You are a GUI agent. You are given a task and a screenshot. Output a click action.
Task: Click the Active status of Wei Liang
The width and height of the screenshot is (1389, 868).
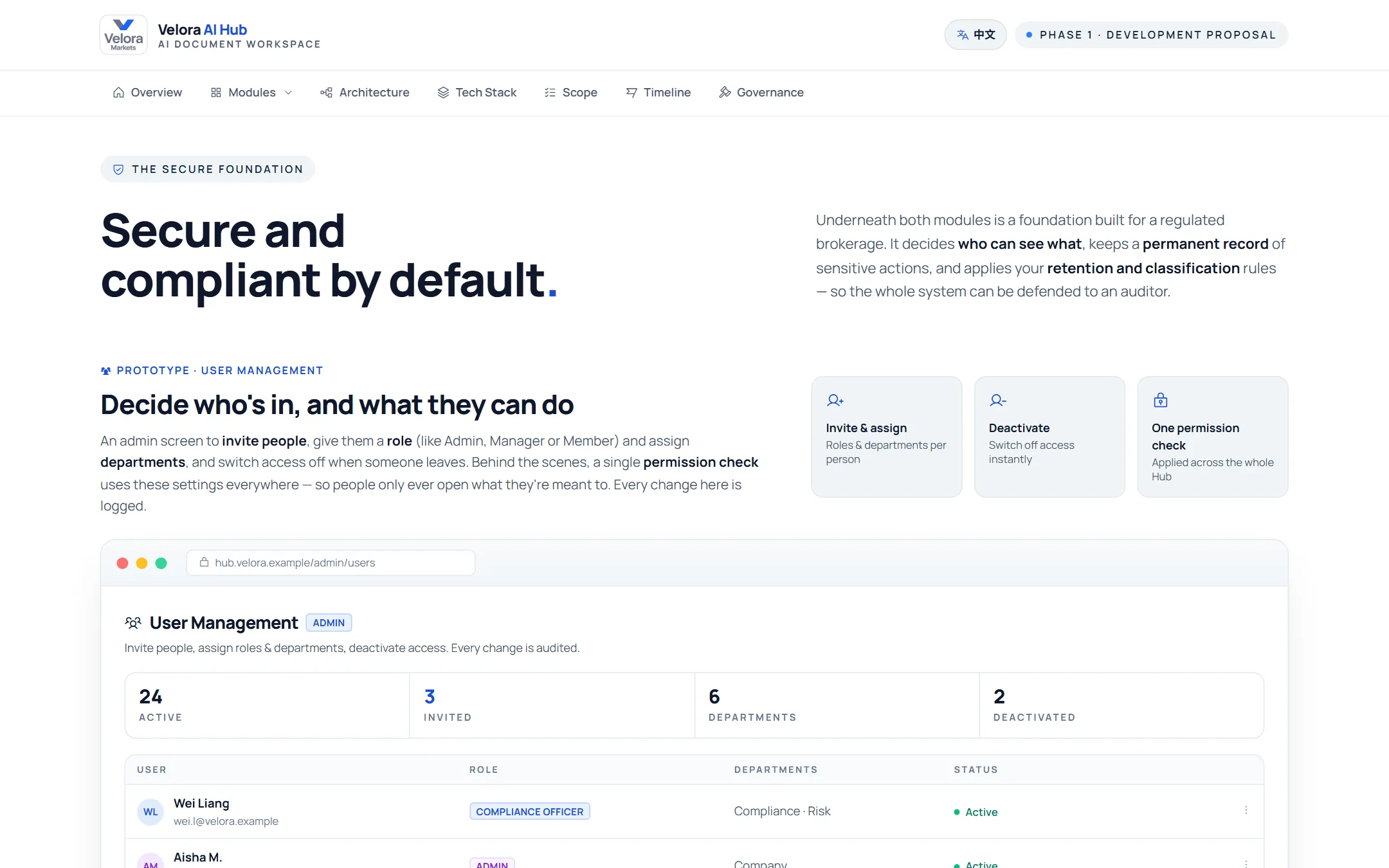[976, 812]
